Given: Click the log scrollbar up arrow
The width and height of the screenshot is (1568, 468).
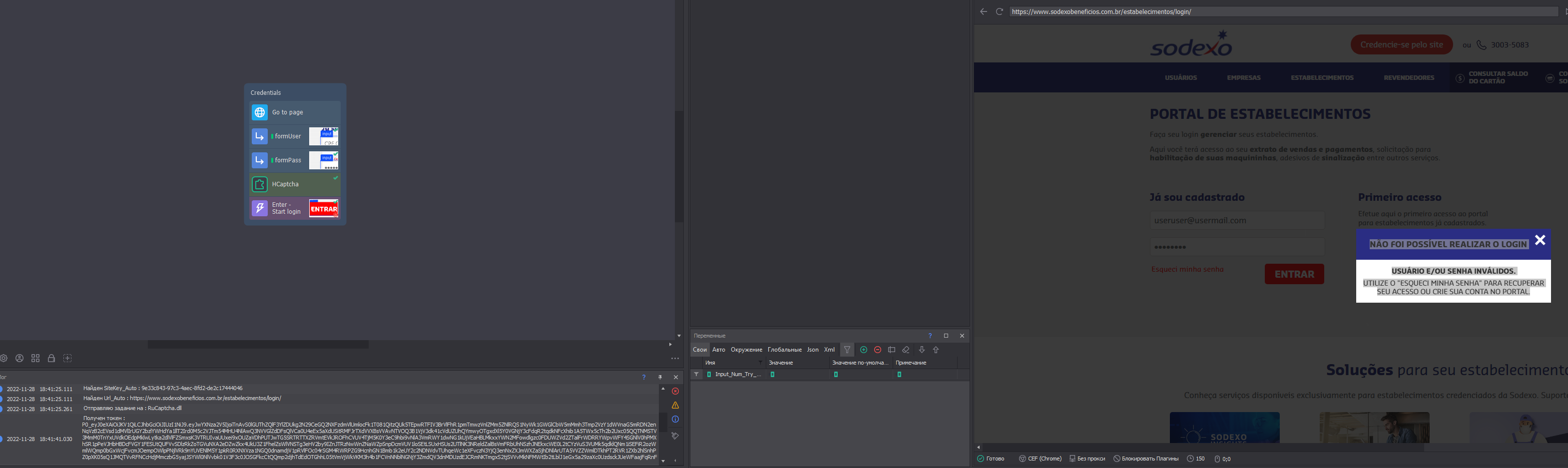Looking at the screenshot, I should tap(663, 388).
